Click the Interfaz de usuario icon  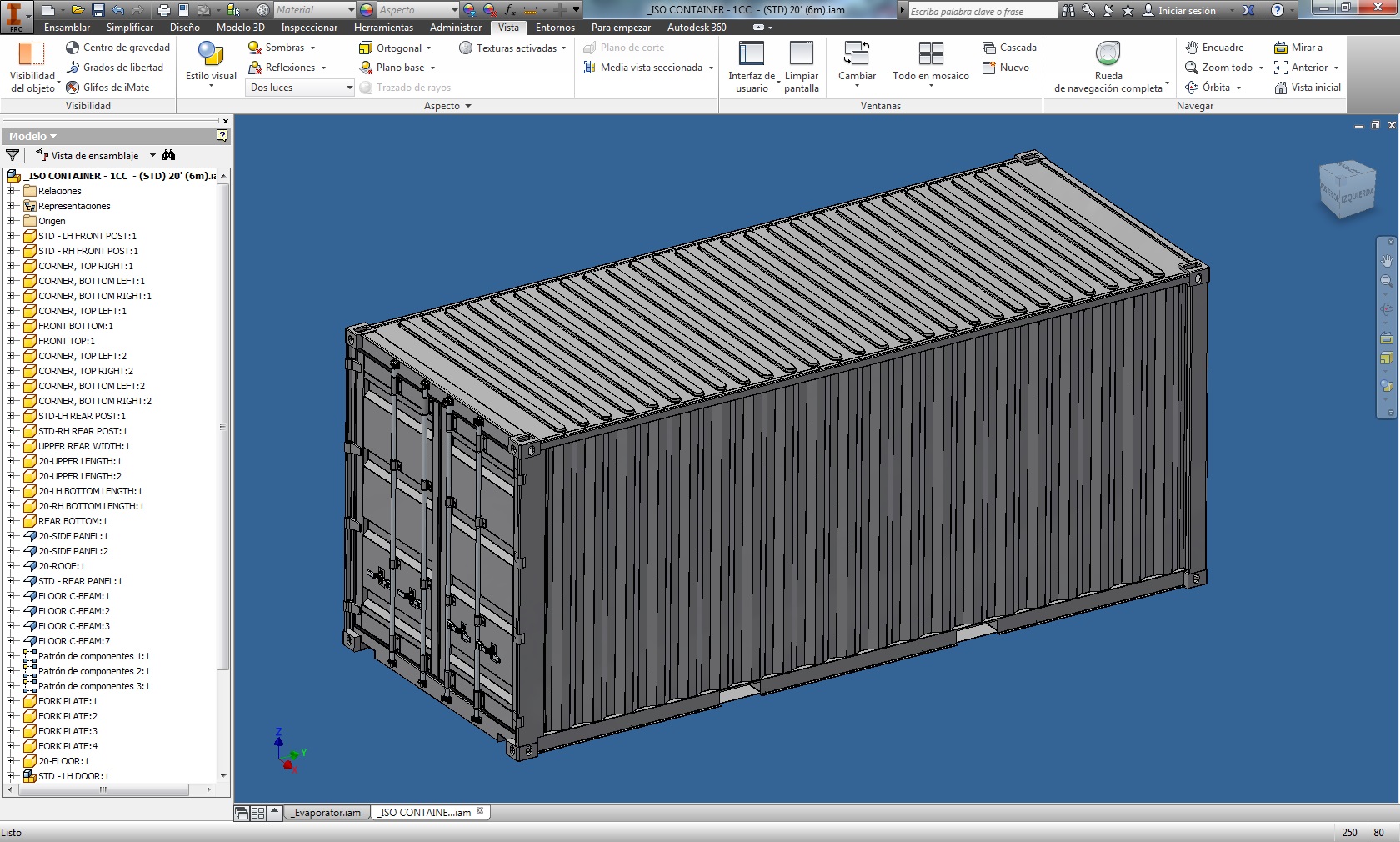point(752,54)
